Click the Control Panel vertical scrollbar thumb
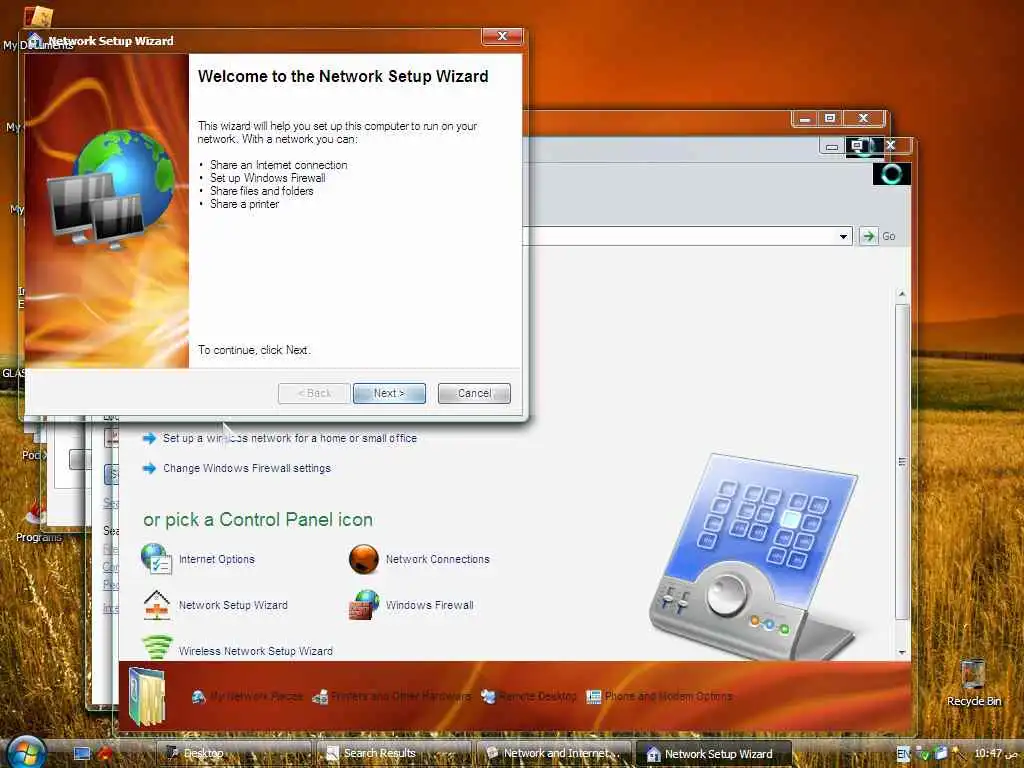The height and width of the screenshot is (768, 1024). click(902, 461)
